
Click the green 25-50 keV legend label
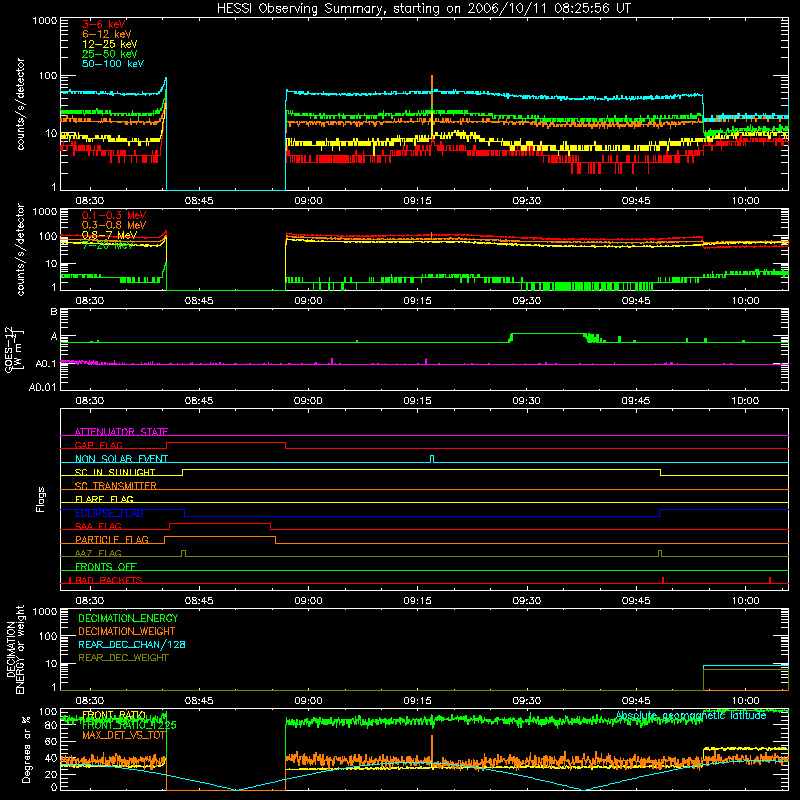(109, 54)
